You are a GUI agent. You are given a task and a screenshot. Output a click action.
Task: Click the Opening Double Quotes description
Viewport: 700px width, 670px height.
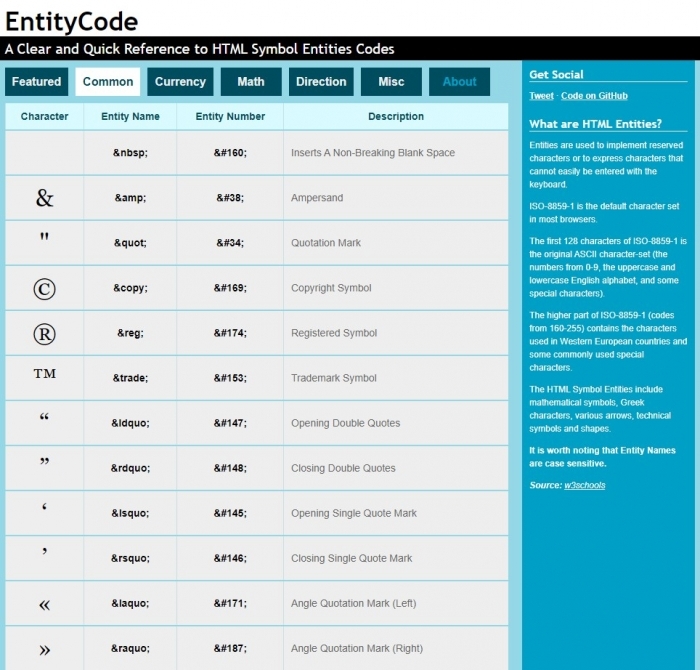346,423
